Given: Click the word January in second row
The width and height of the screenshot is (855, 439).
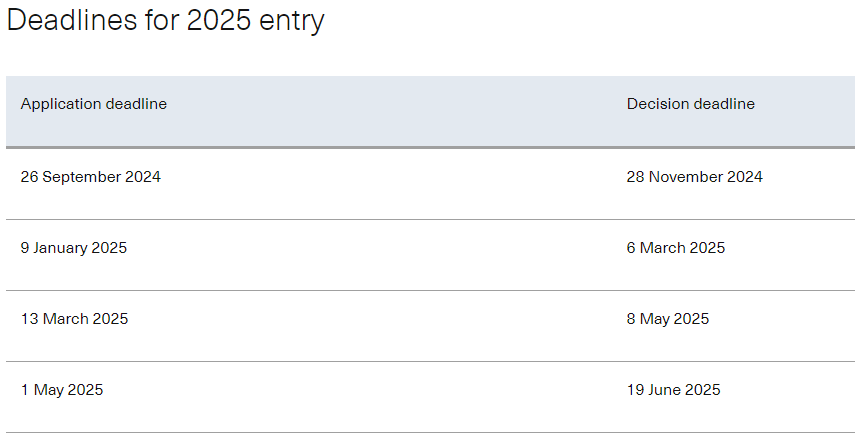Looking at the screenshot, I should click(x=60, y=248).
